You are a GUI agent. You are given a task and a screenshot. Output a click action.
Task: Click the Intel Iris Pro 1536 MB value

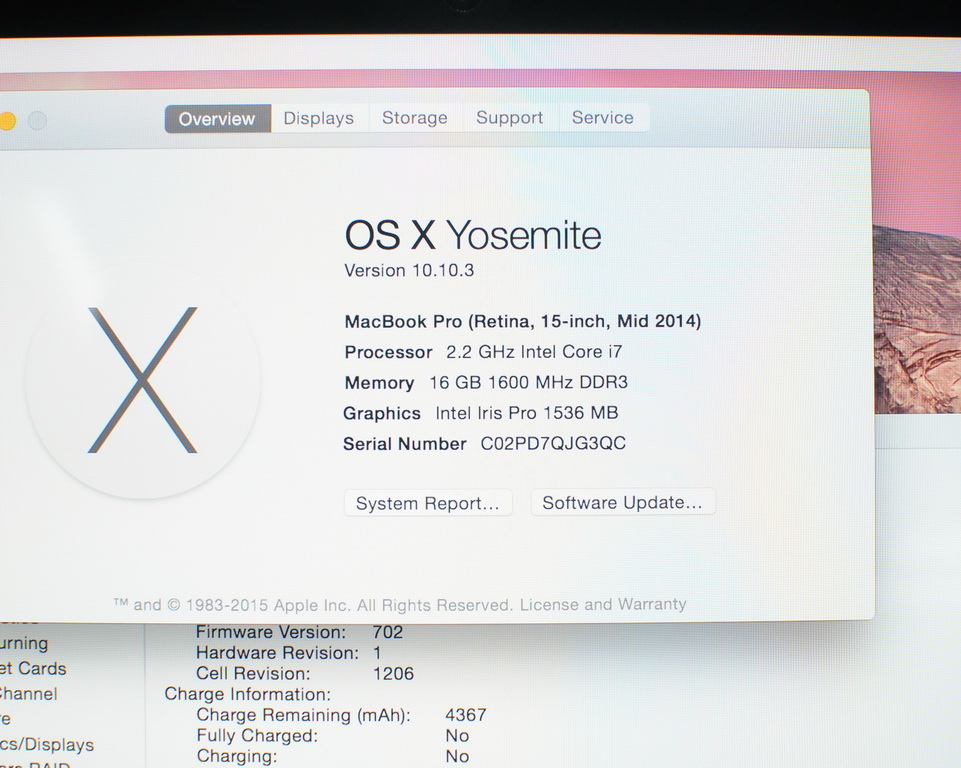tap(526, 413)
